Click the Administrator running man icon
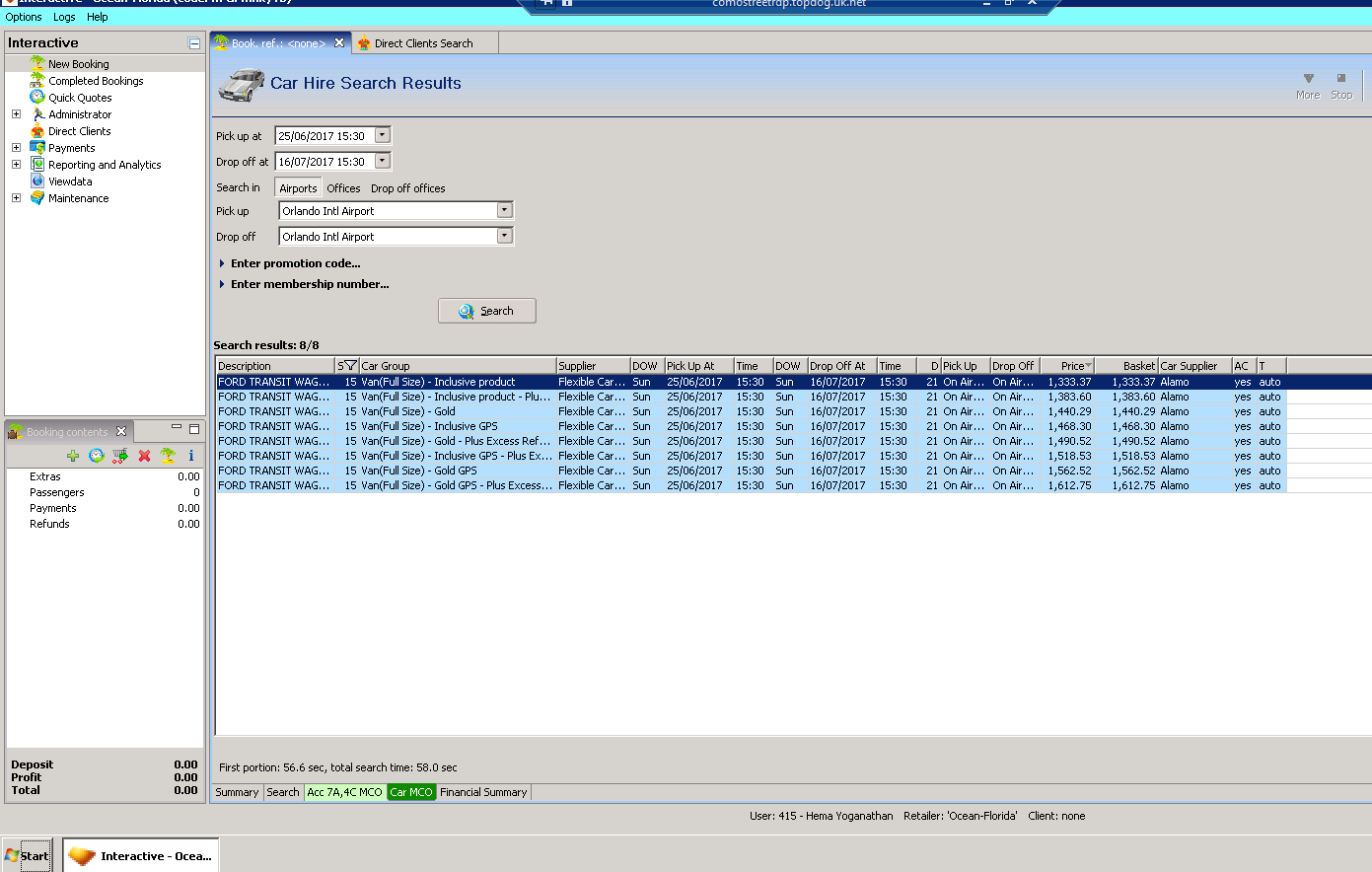This screenshot has width=1372, height=872. tap(37, 113)
